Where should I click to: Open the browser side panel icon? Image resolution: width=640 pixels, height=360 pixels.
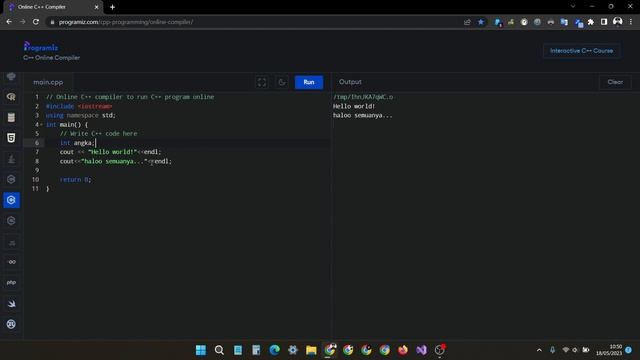click(604, 22)
